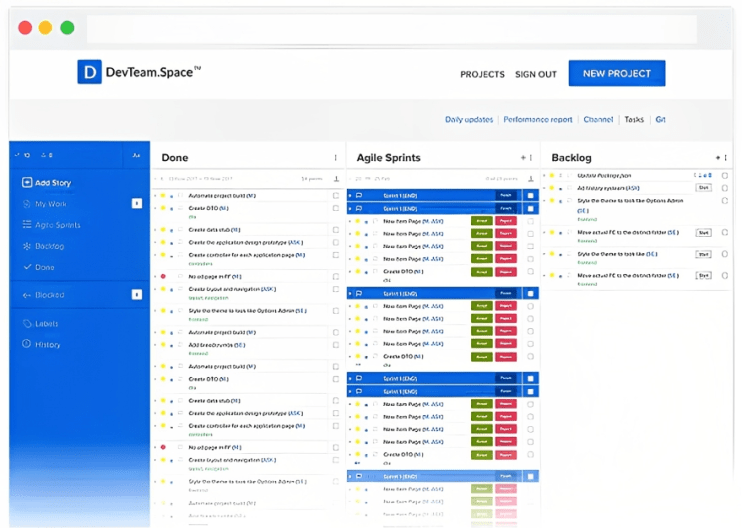
Task: Click the yellow star on 'Automate project build'
Action: coord(163,196)
